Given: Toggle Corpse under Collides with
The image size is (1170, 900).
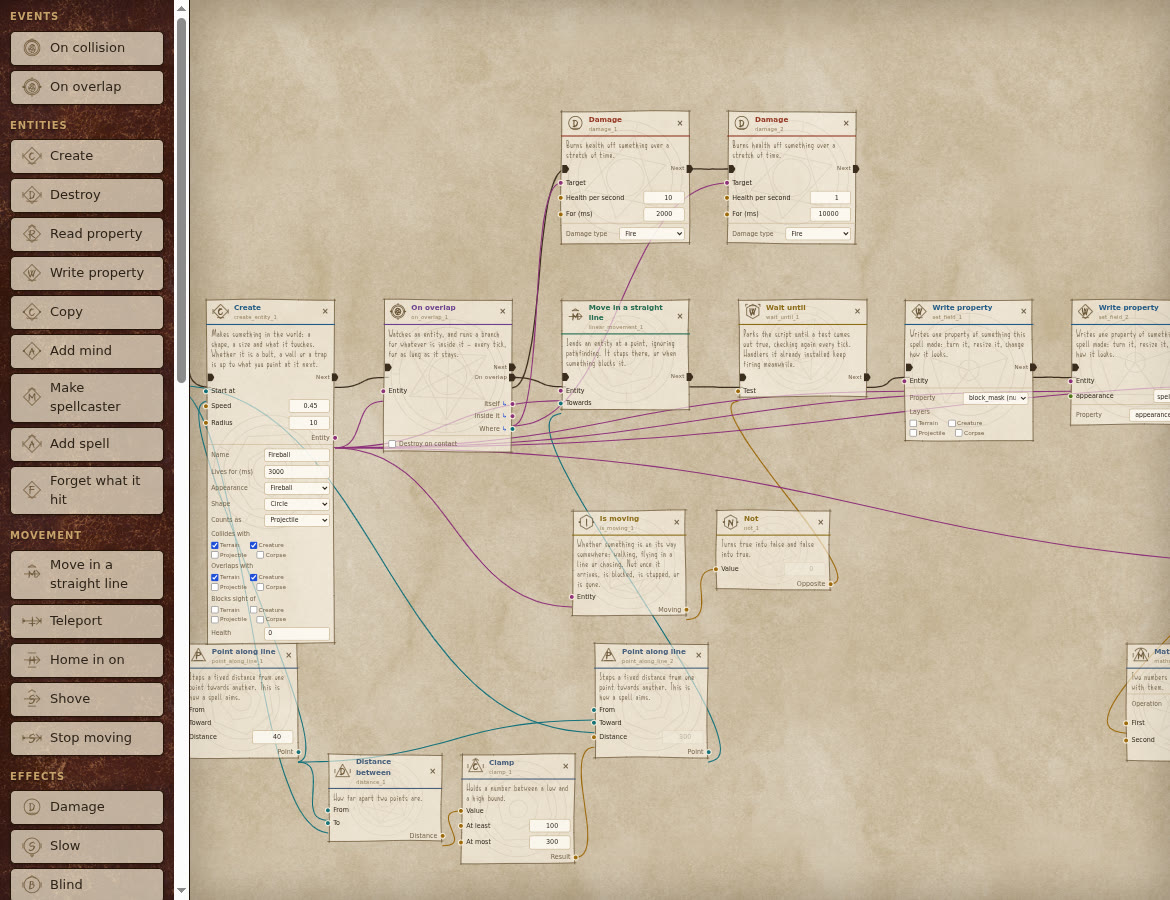Looking at the screenshot, I should tap(260, 555).
